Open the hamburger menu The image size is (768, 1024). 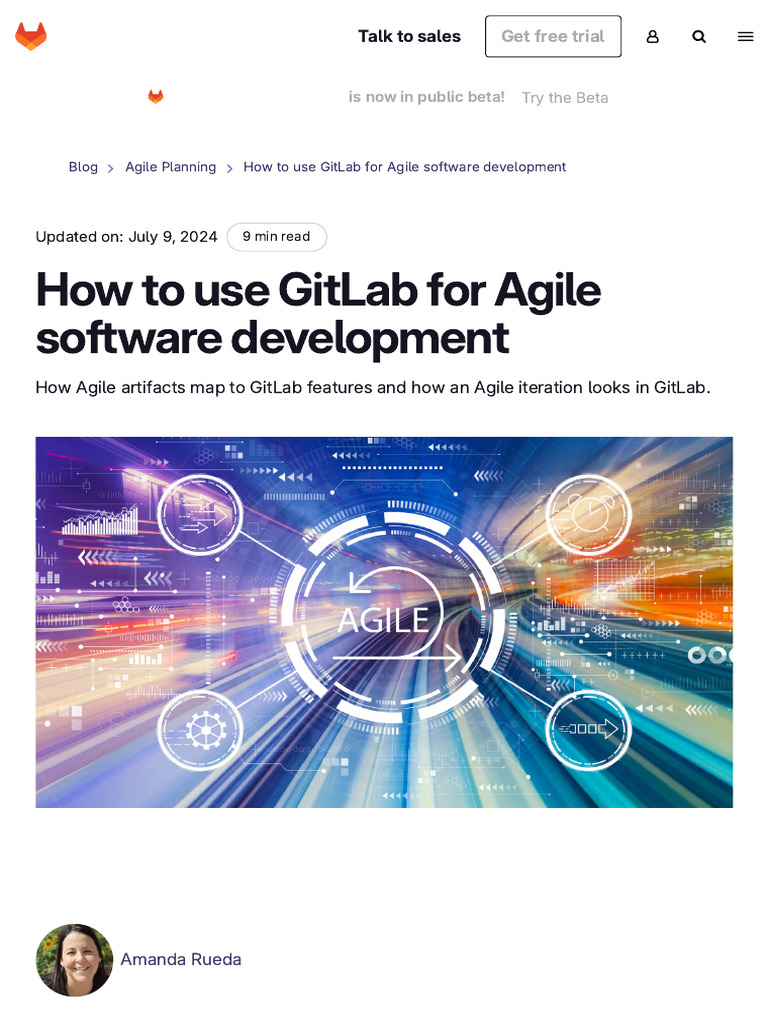pyautogui.click(x=745, y=37)
